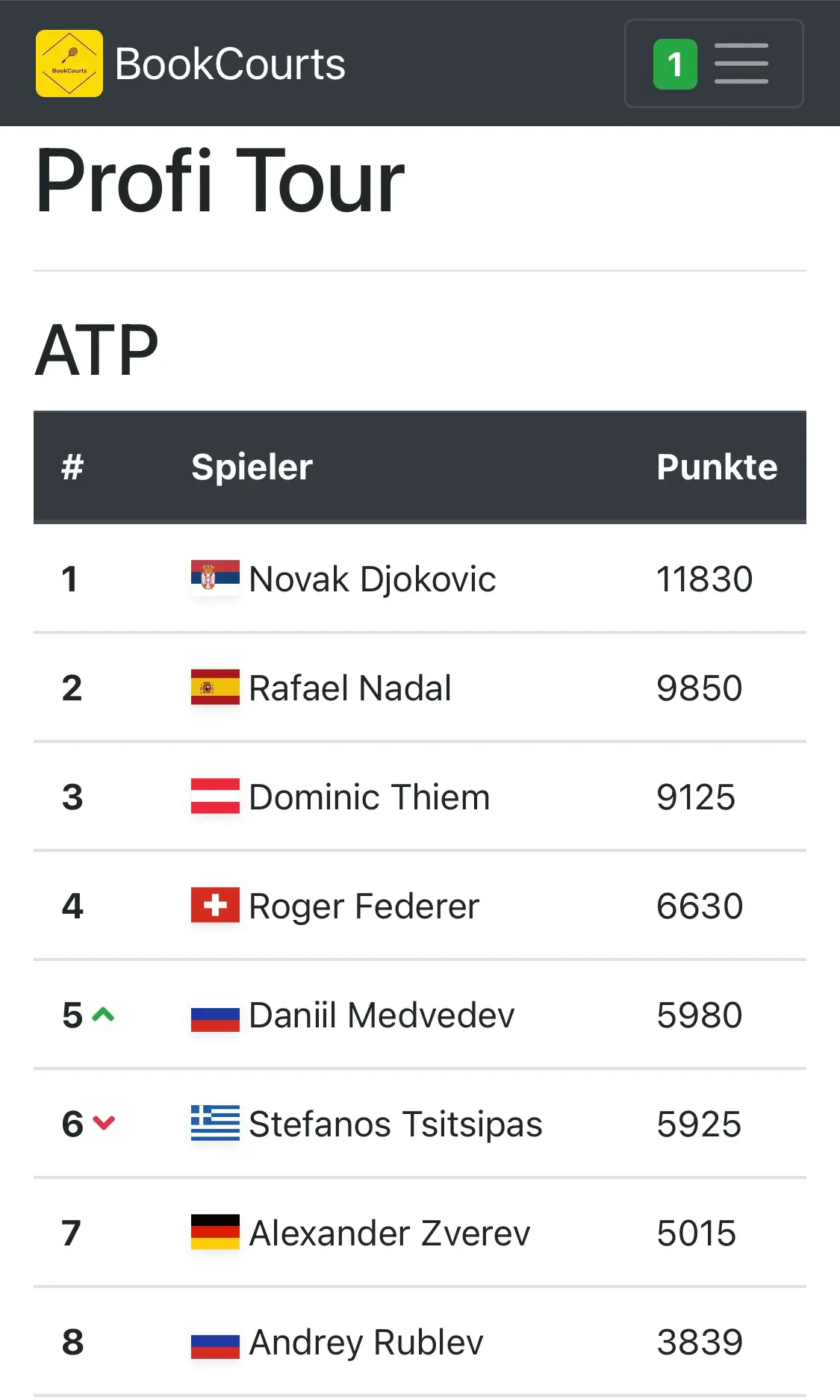Click the yellow BookCourts logo icon
The width and height of the screenshot is (840, 1400).
click(69, 63)
